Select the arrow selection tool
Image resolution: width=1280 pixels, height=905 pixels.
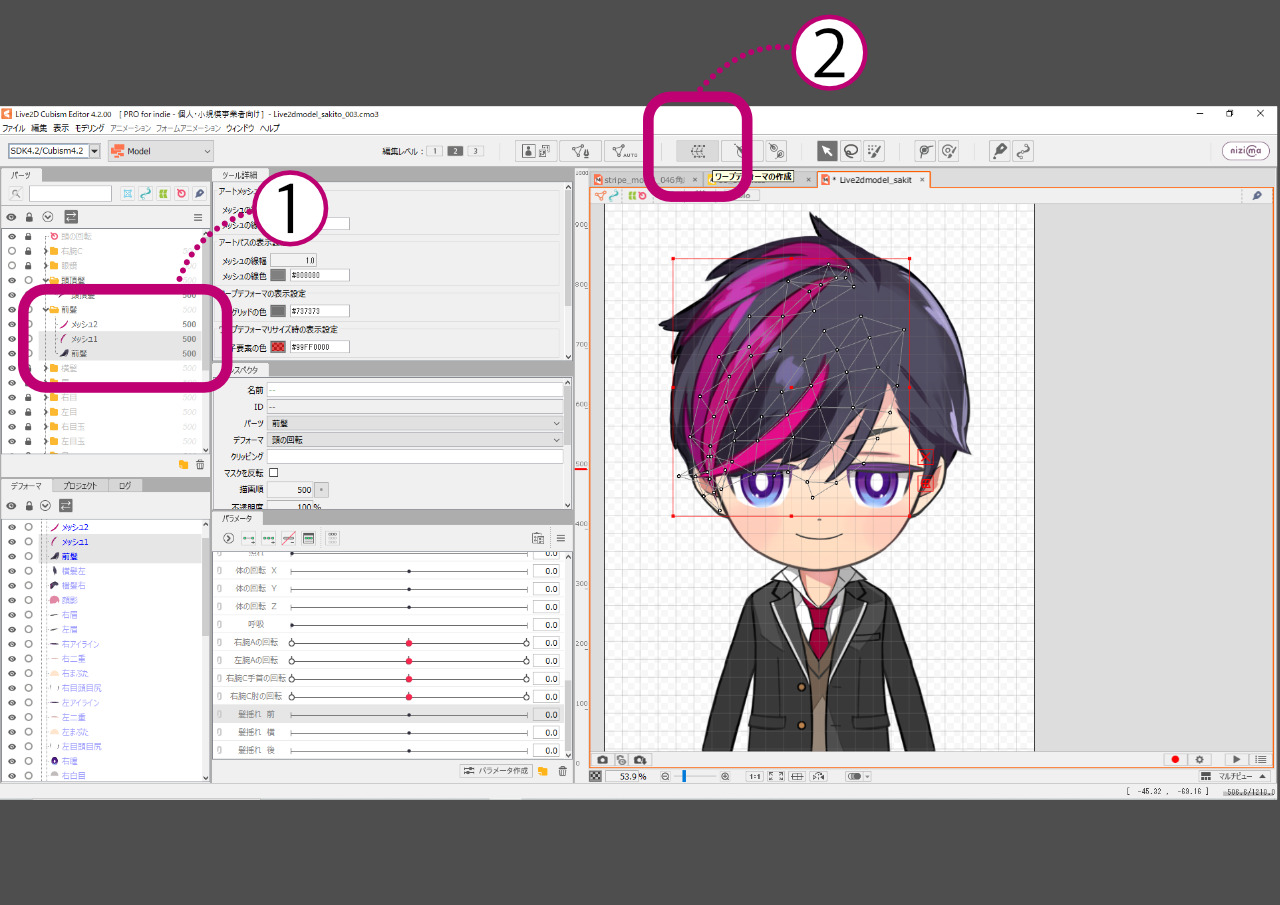(827, 151)
